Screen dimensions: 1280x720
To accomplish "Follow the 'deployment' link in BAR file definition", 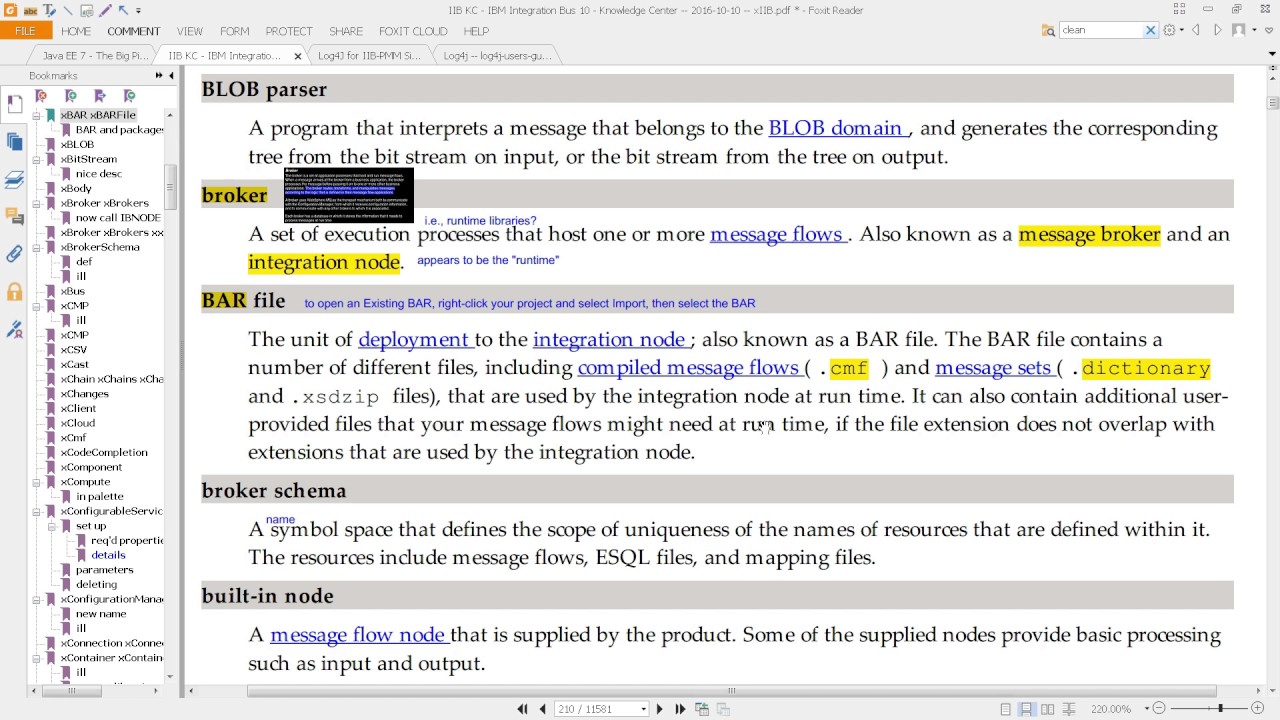I will [414, 339].
